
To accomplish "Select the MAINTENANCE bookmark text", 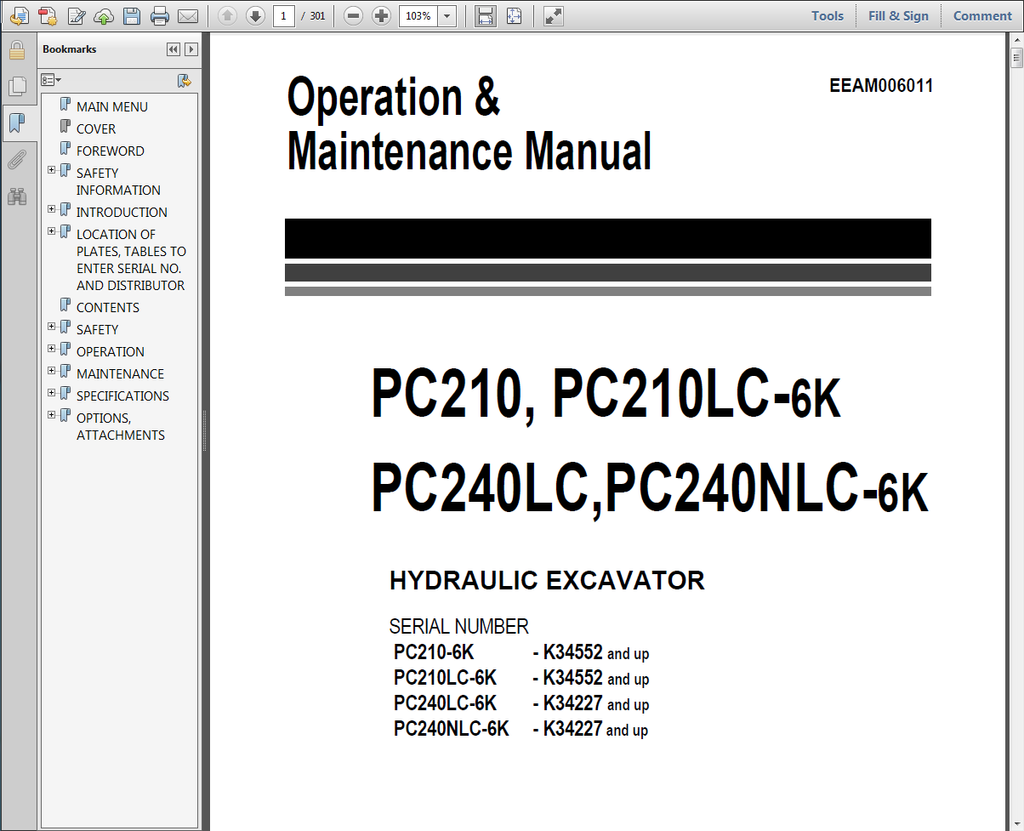I will (x=120, y=374).
